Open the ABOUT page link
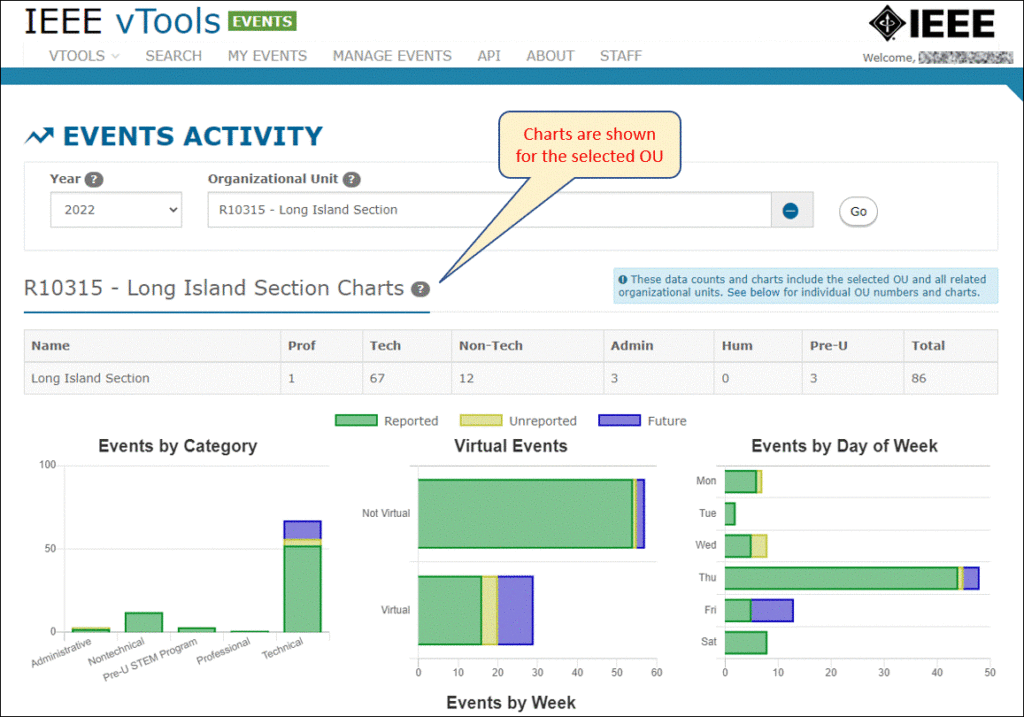The height and width of the screenshot is (717, 1024). tap(550, 56)
